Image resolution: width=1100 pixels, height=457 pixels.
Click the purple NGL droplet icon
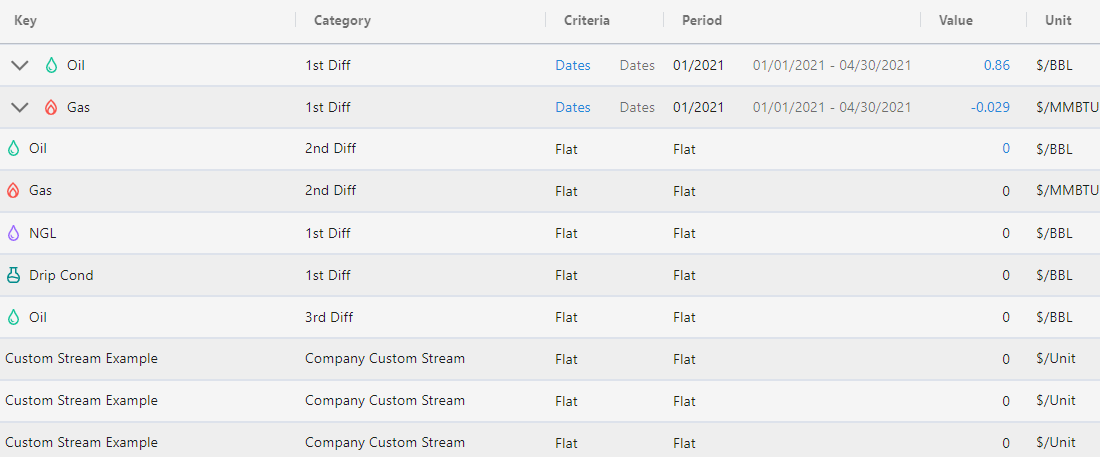13,233
